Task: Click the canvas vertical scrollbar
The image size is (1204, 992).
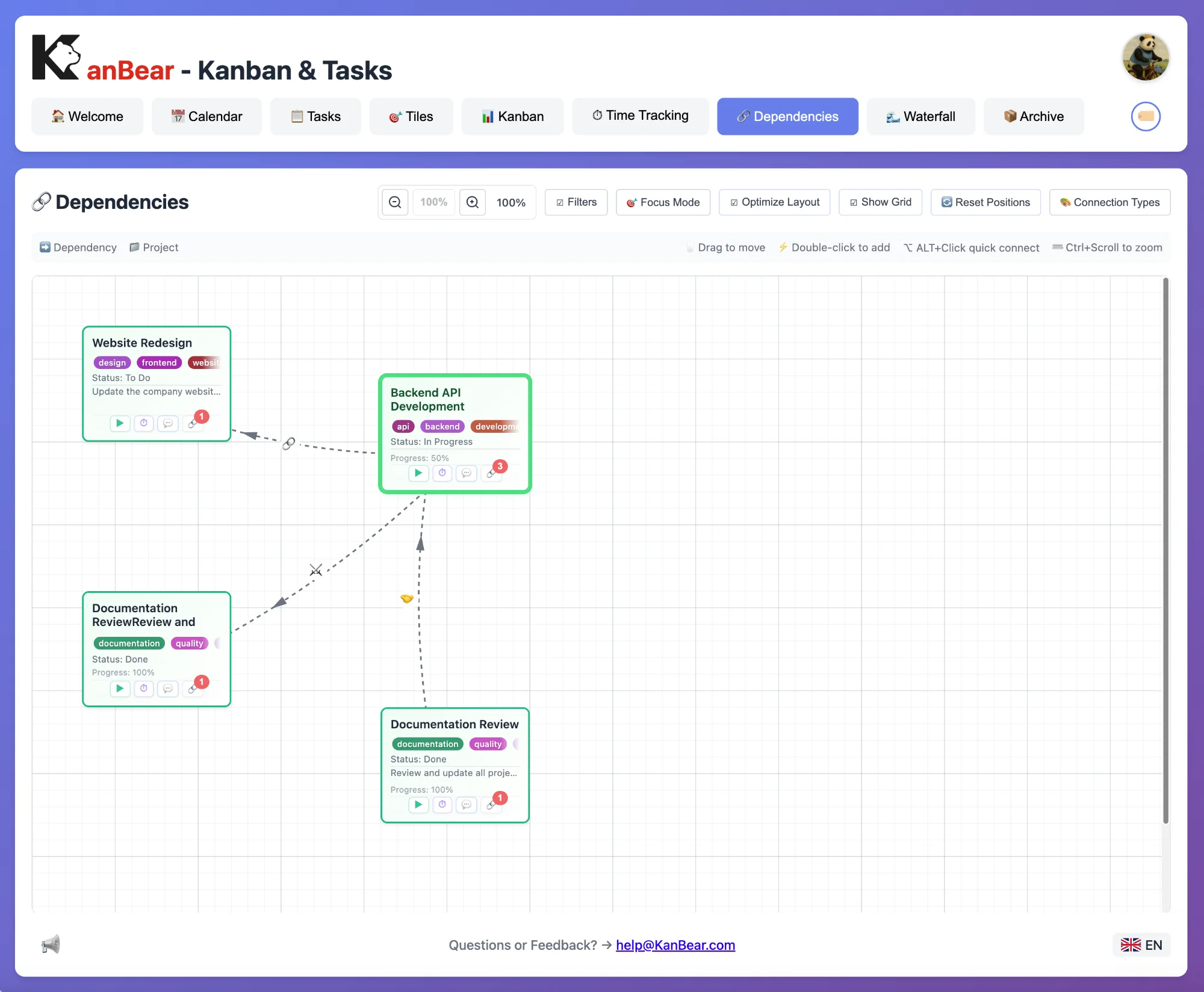Action: point(1165,550)
